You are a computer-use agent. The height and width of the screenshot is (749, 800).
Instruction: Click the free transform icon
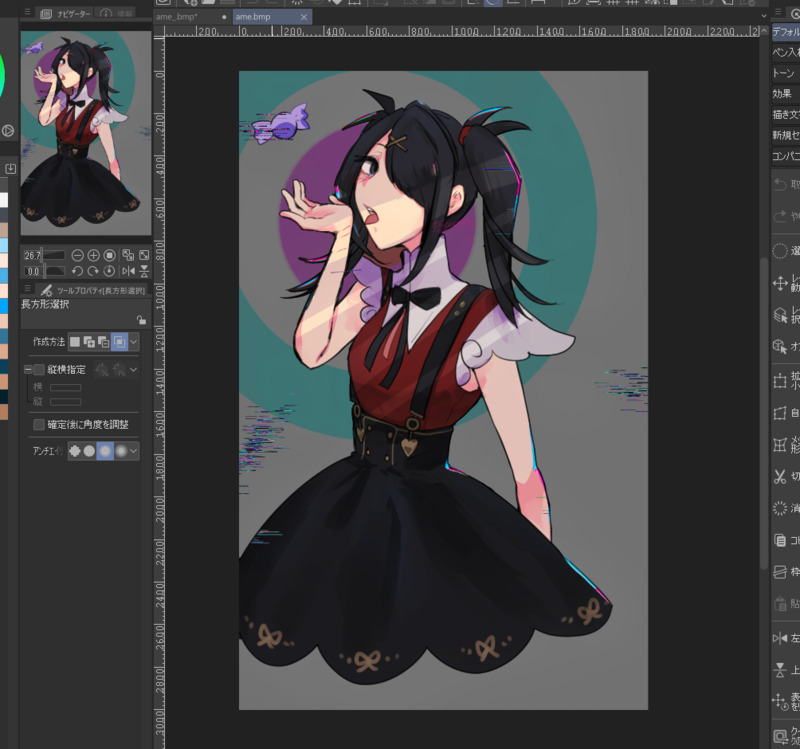[780, 413]
